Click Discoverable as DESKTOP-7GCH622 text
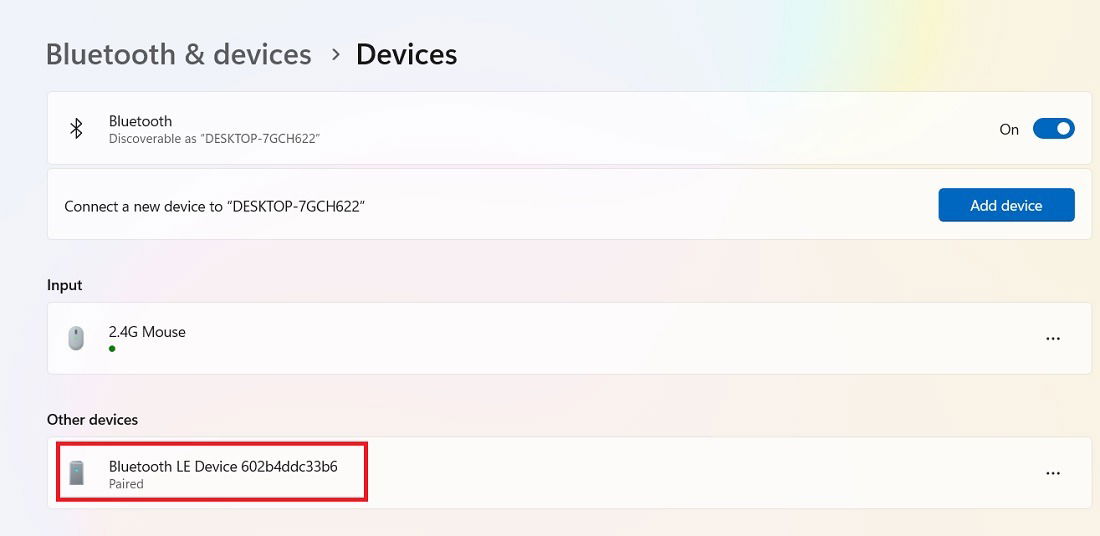The image size is (1100, 536). [x=215, y=139]
